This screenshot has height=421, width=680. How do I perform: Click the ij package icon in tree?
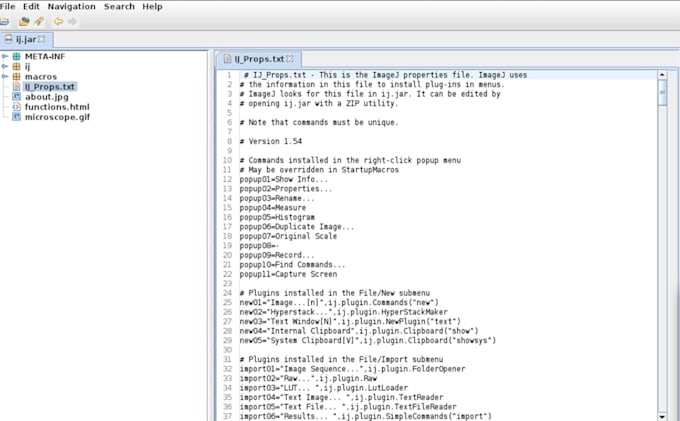pyautogui.click(x=16, y=66)
